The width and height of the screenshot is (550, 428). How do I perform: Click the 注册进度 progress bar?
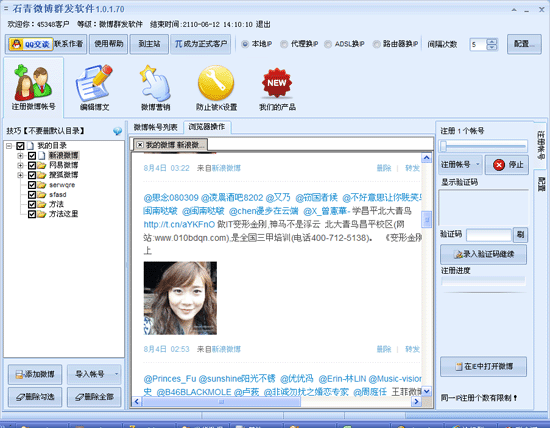tap(483, 281)
